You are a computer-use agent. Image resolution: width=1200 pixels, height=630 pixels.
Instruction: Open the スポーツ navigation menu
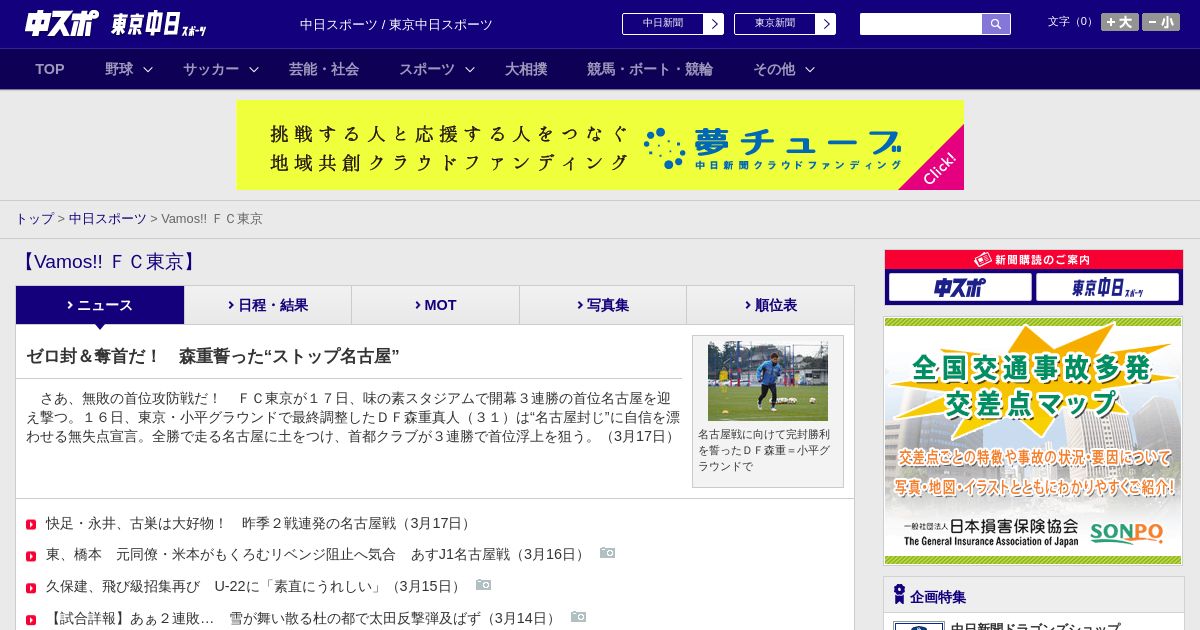point(427,69)
